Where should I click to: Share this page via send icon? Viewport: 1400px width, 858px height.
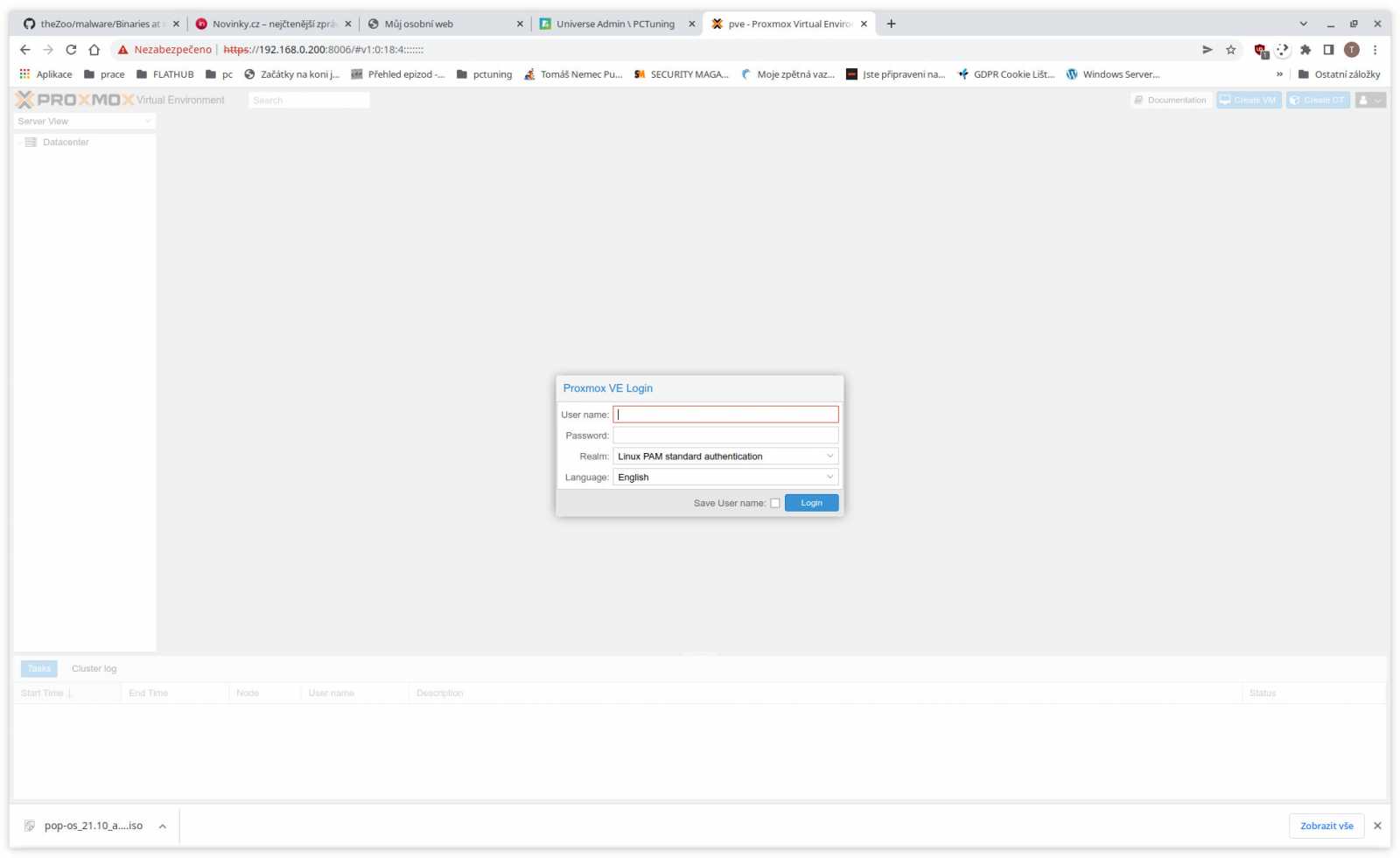(1207, 50)
